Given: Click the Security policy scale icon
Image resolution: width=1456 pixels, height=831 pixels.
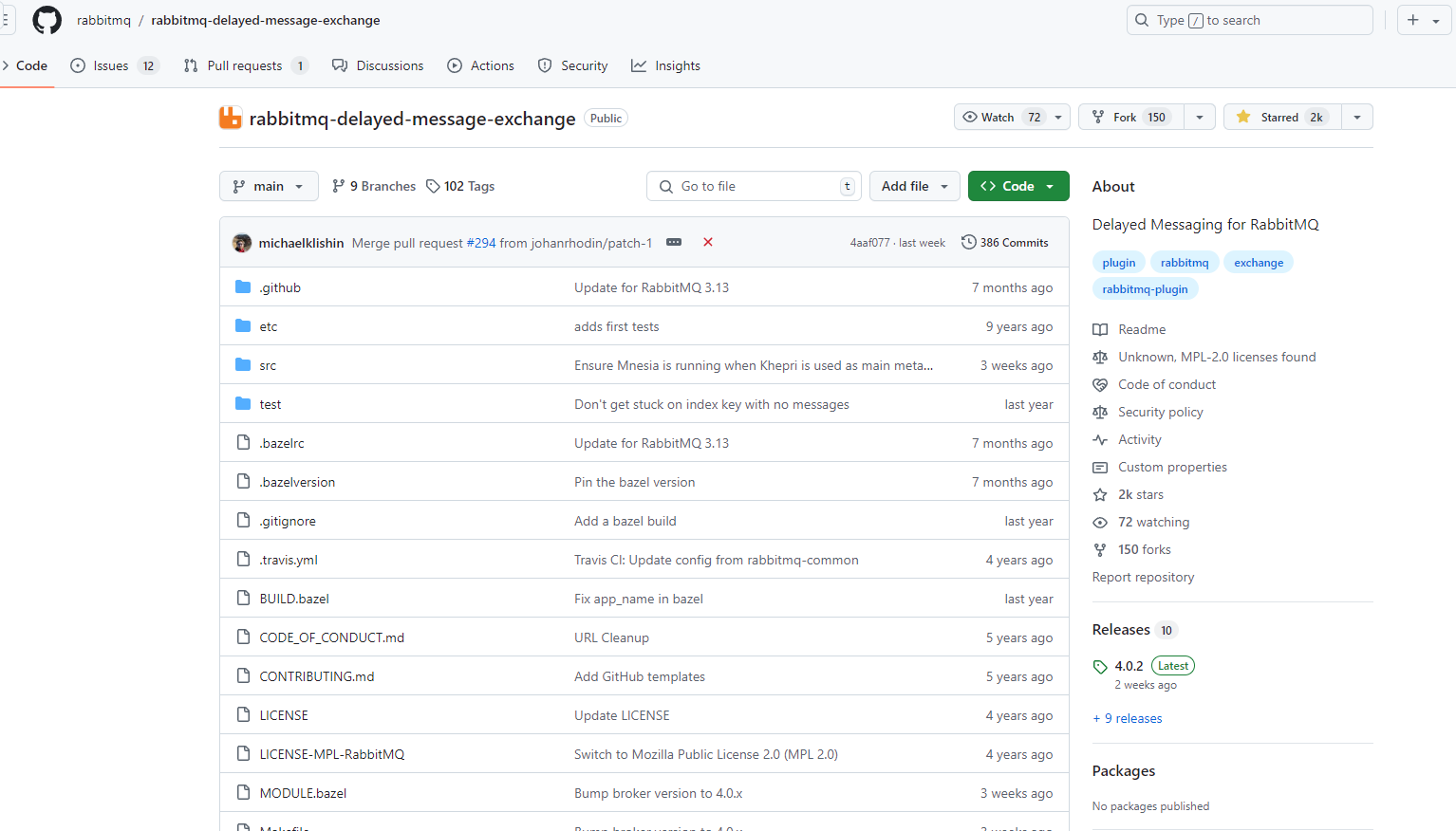Looking at the screenshot, I should pos(1100,412).
